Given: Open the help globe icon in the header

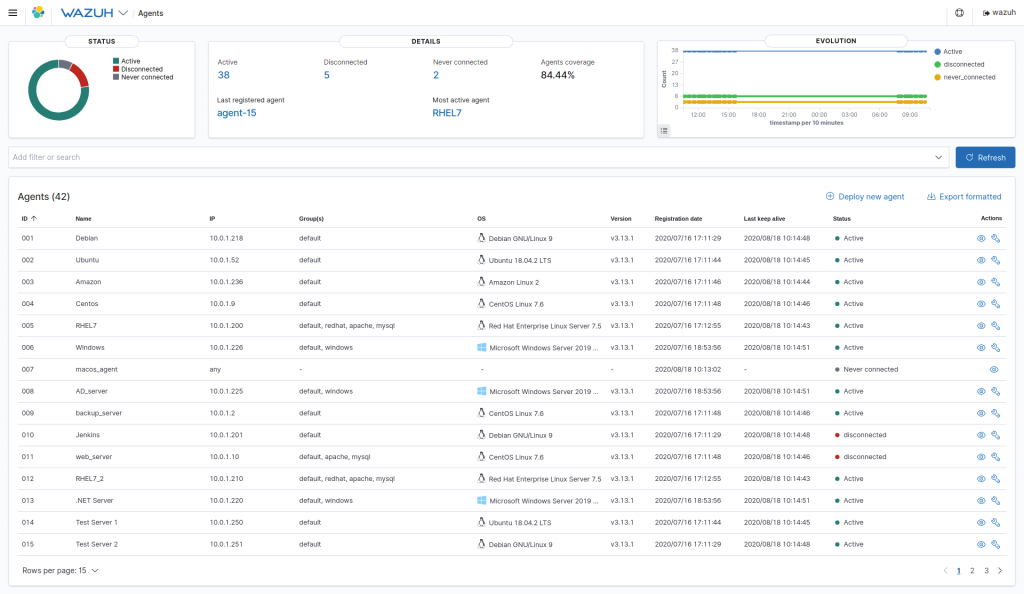Looking at the screenshot, I should coord(959,12).
